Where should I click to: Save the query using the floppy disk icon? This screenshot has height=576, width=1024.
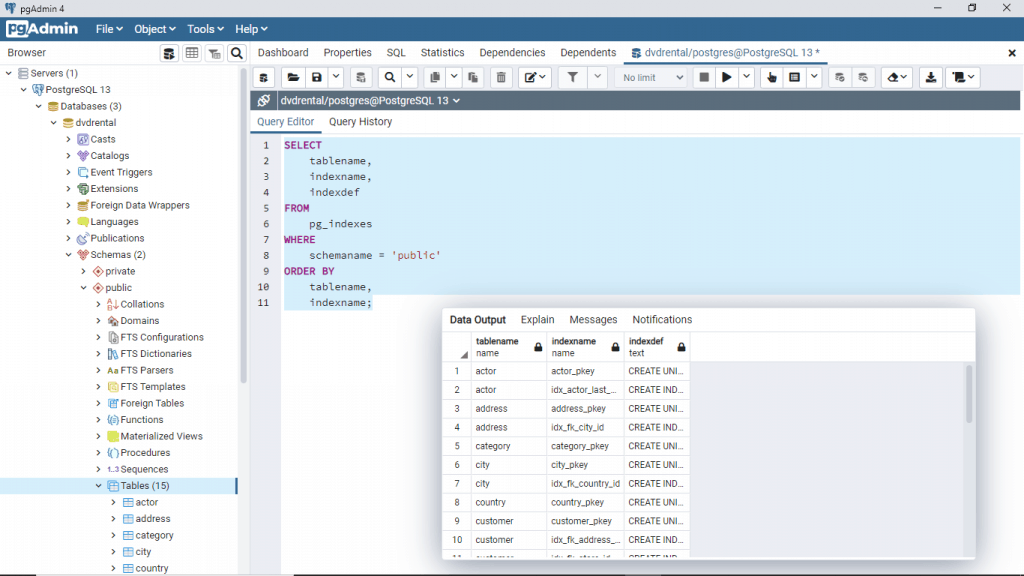click(317, 77)
